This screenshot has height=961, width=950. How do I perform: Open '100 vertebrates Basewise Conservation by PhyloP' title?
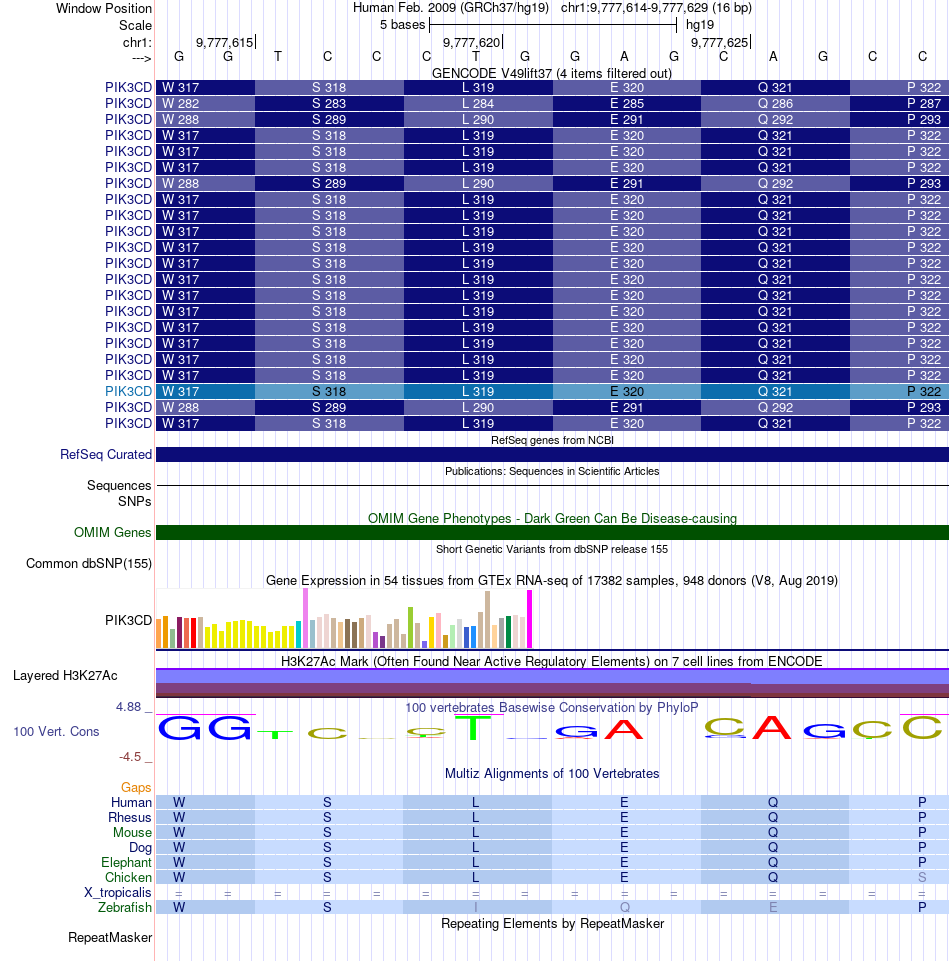pyautogui.click(x=552, y=707)
